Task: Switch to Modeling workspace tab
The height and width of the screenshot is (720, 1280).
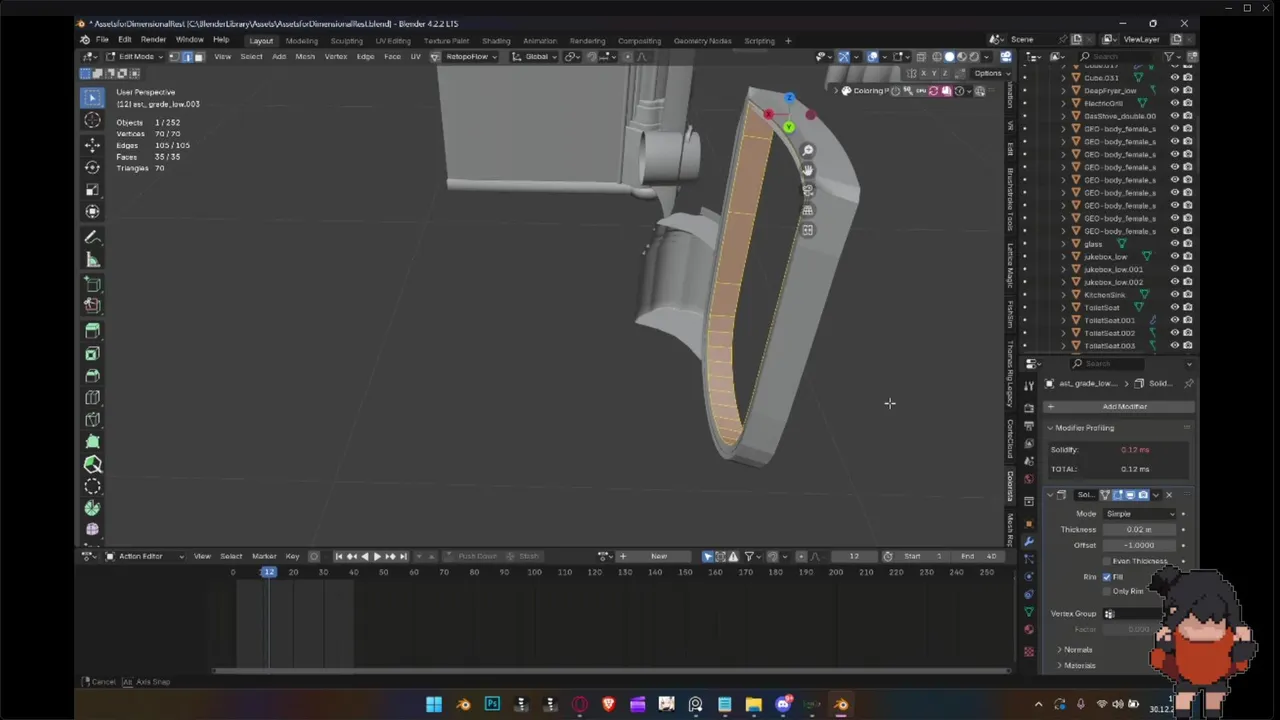Action: click(301, 41)
